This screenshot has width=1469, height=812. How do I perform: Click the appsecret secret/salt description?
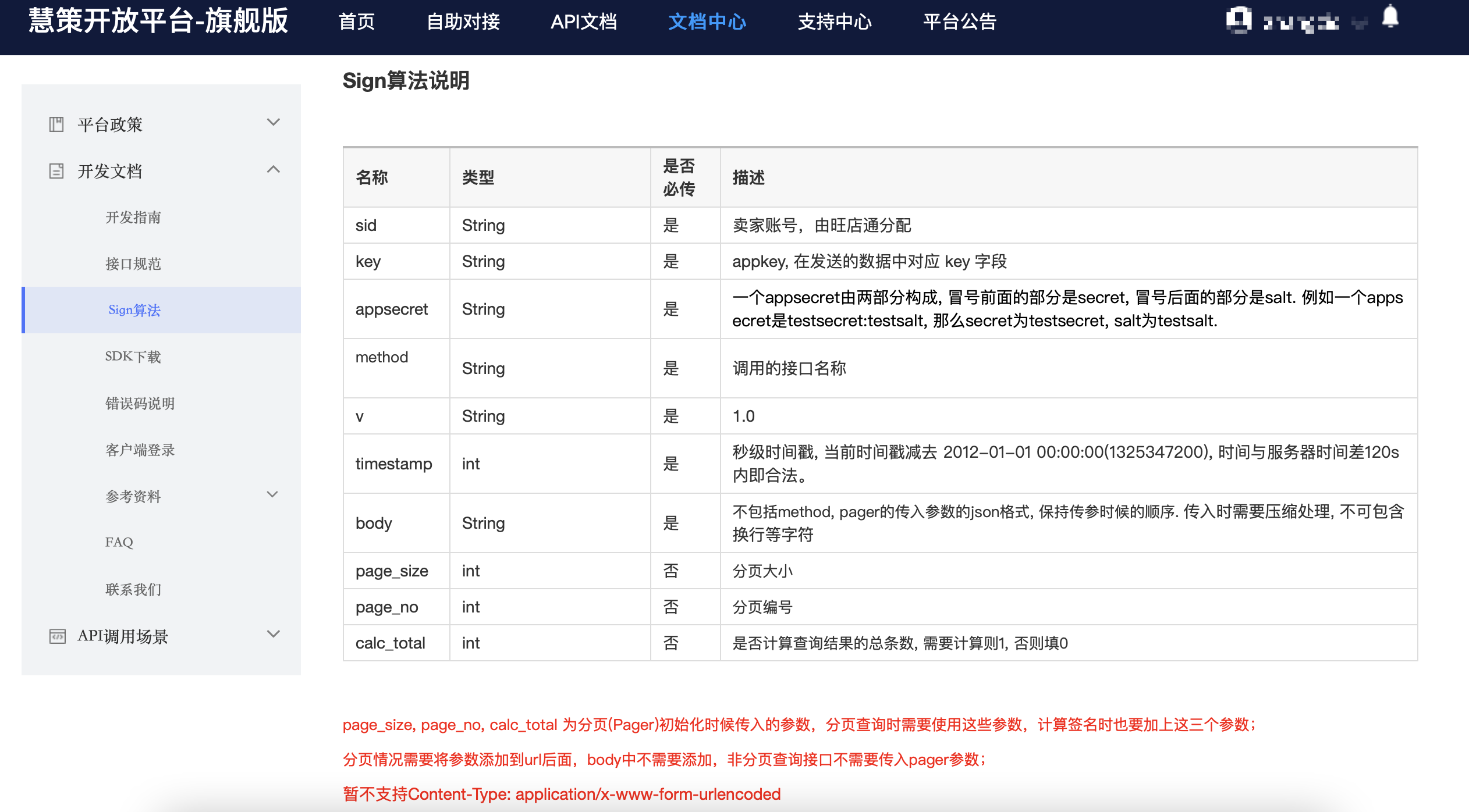(1068, 309)
